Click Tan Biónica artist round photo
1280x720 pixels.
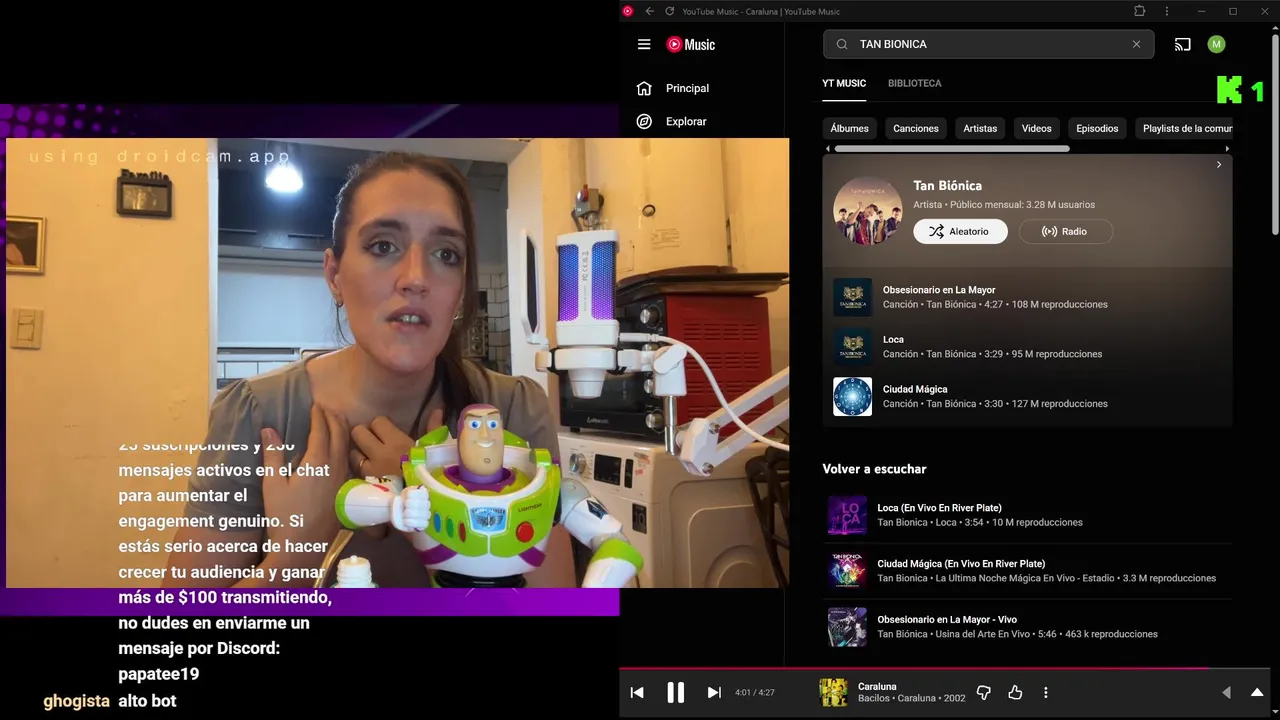[x=867, y=210]
